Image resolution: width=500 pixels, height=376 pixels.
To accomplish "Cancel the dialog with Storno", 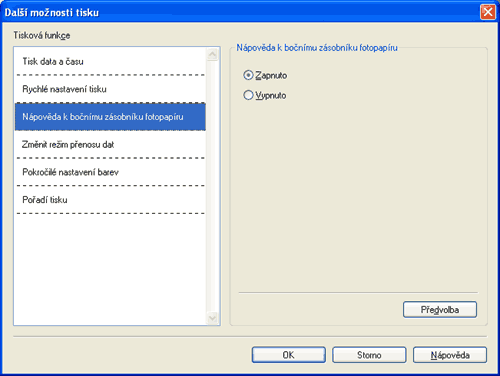I will click(x=369, y=355).
